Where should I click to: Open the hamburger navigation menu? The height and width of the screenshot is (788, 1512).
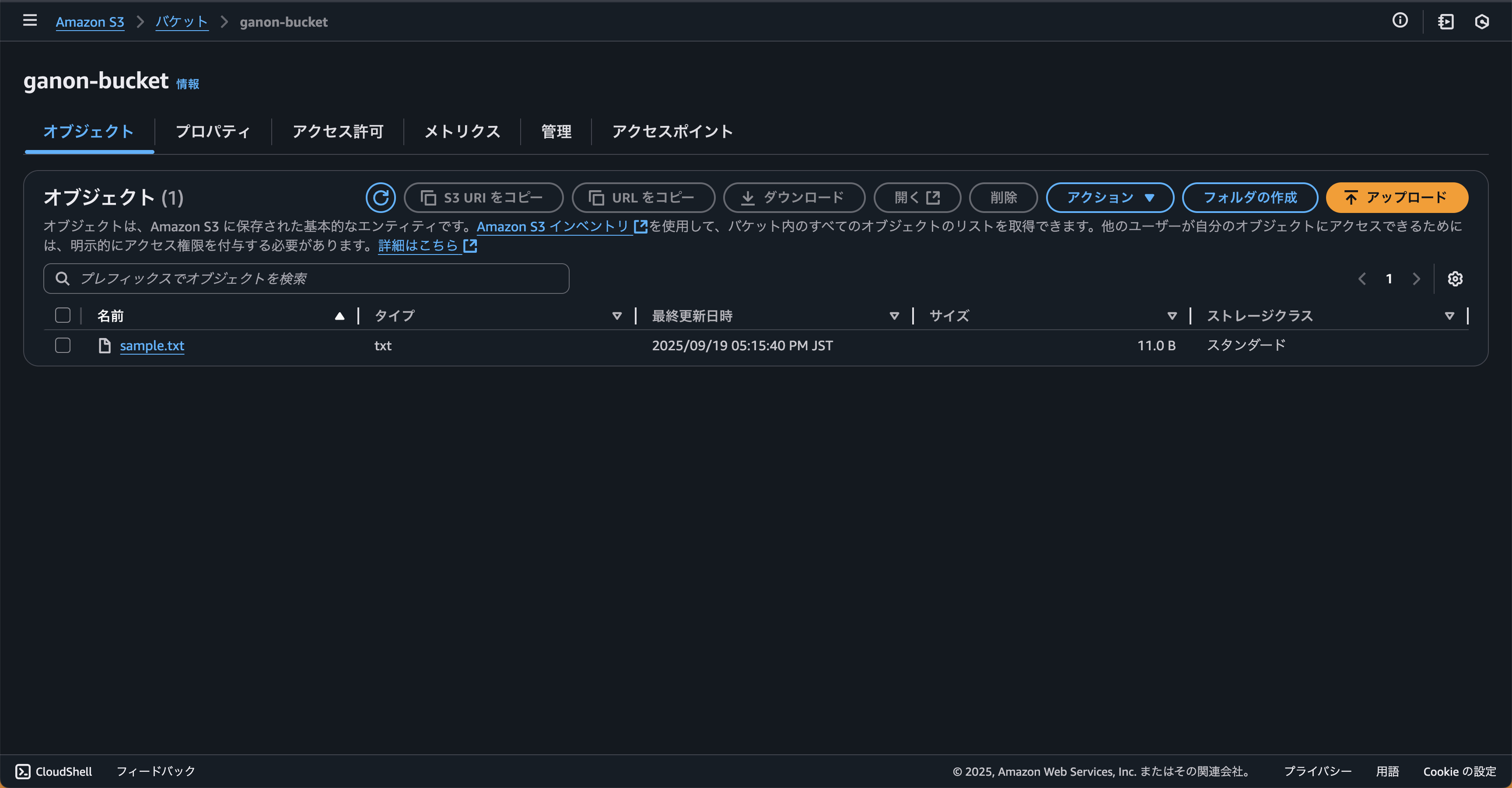point(30,21)
